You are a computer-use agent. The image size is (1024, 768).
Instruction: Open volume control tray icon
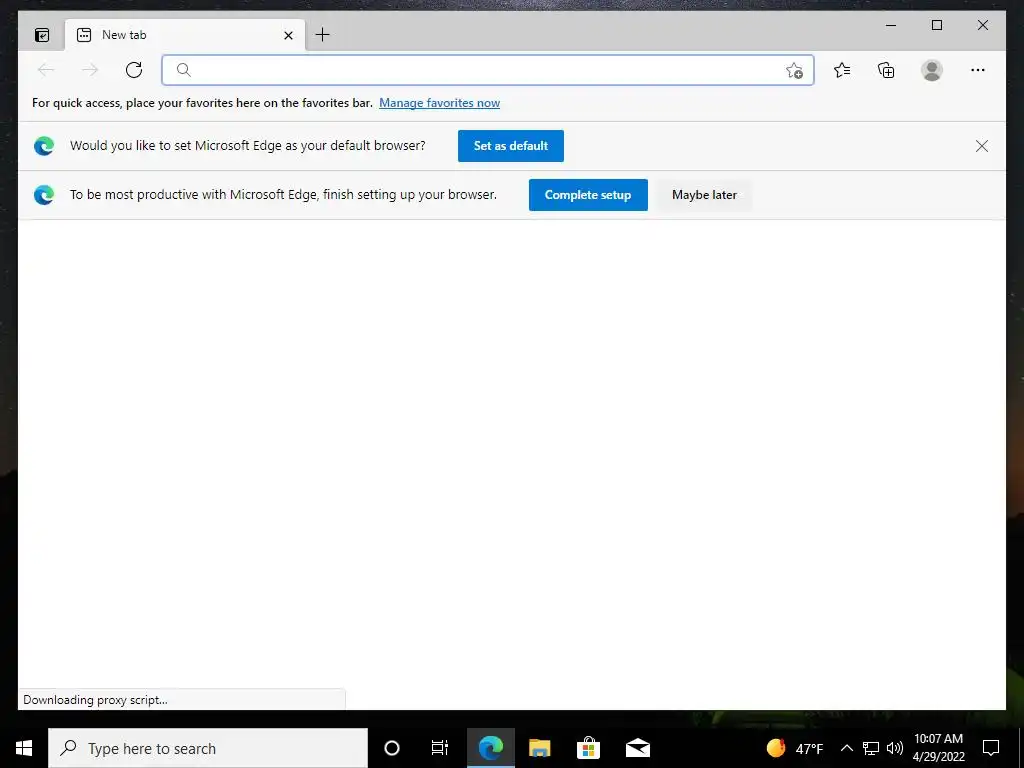895,748
